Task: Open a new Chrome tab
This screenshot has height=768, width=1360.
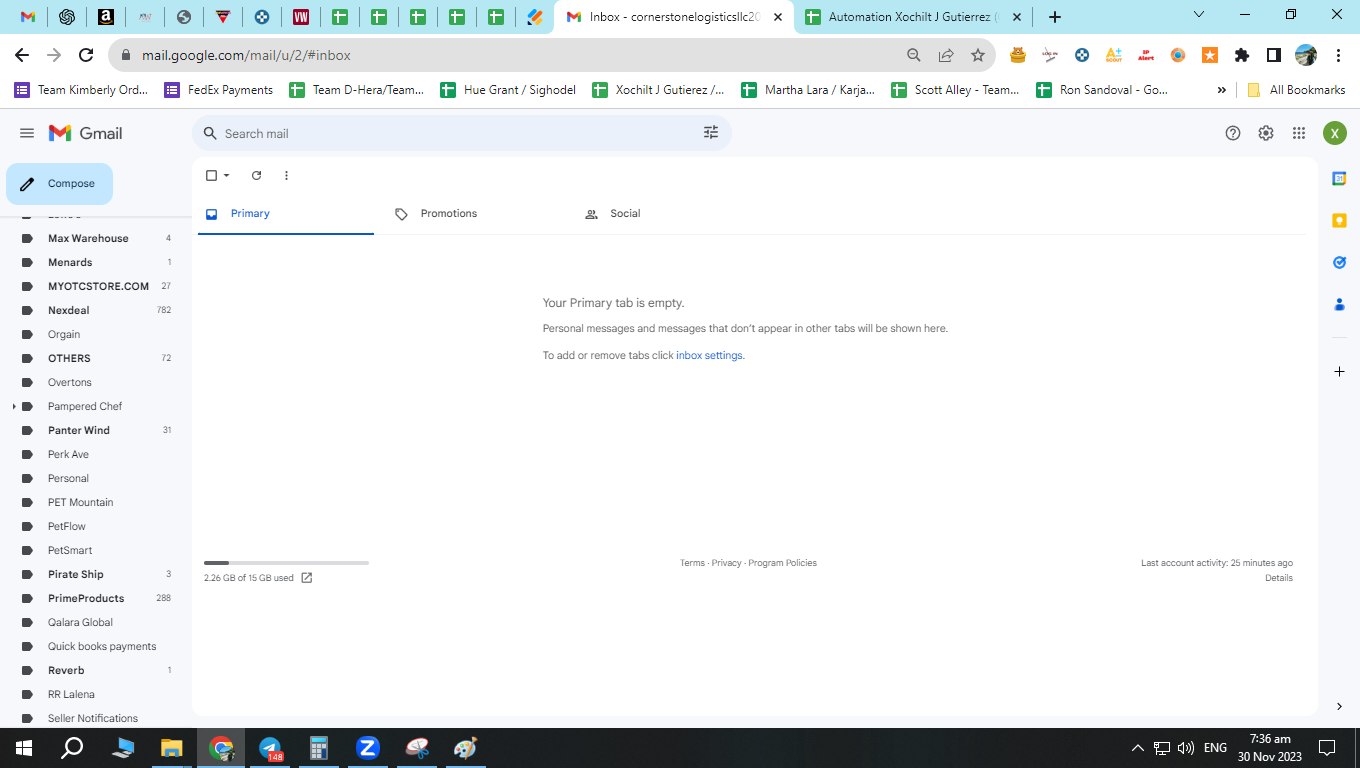Action: click(1054, 17)
